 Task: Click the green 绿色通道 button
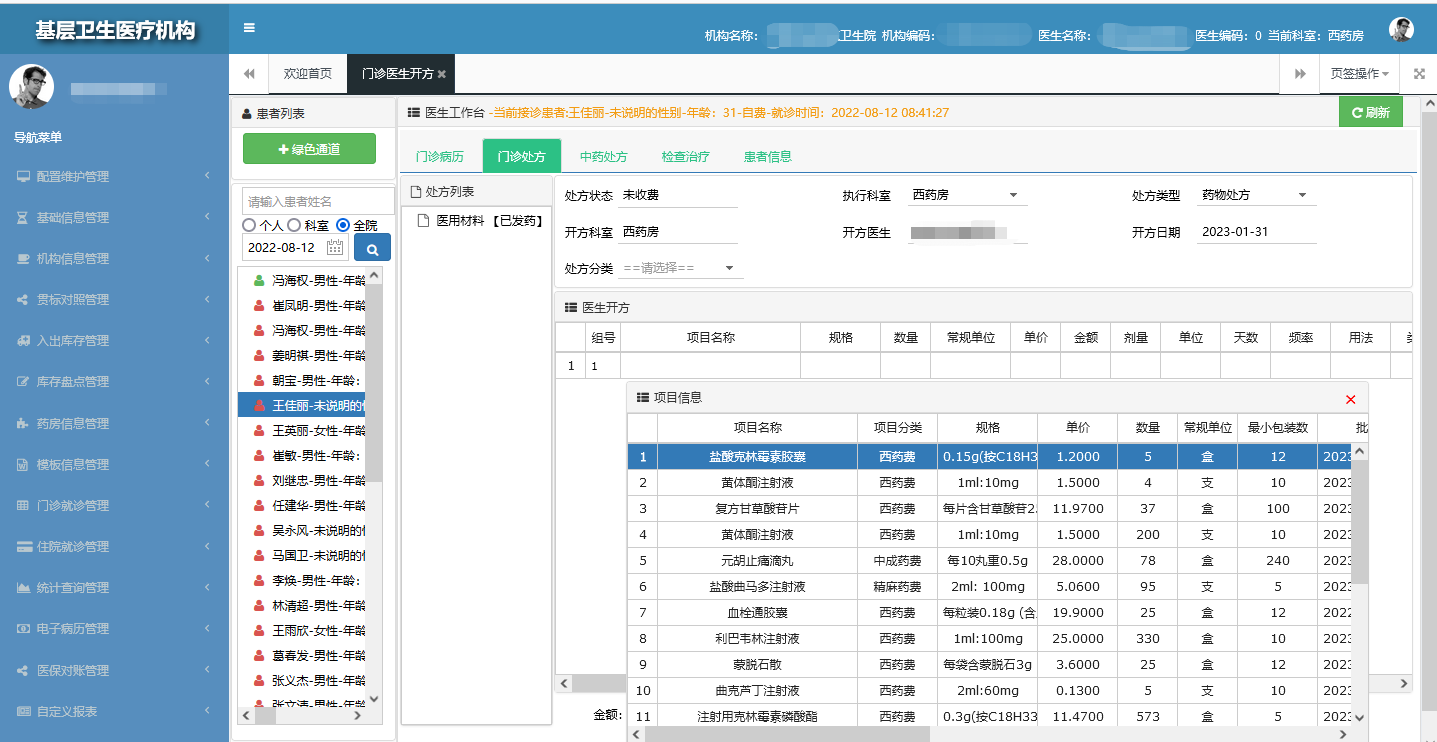click(309, 149)
